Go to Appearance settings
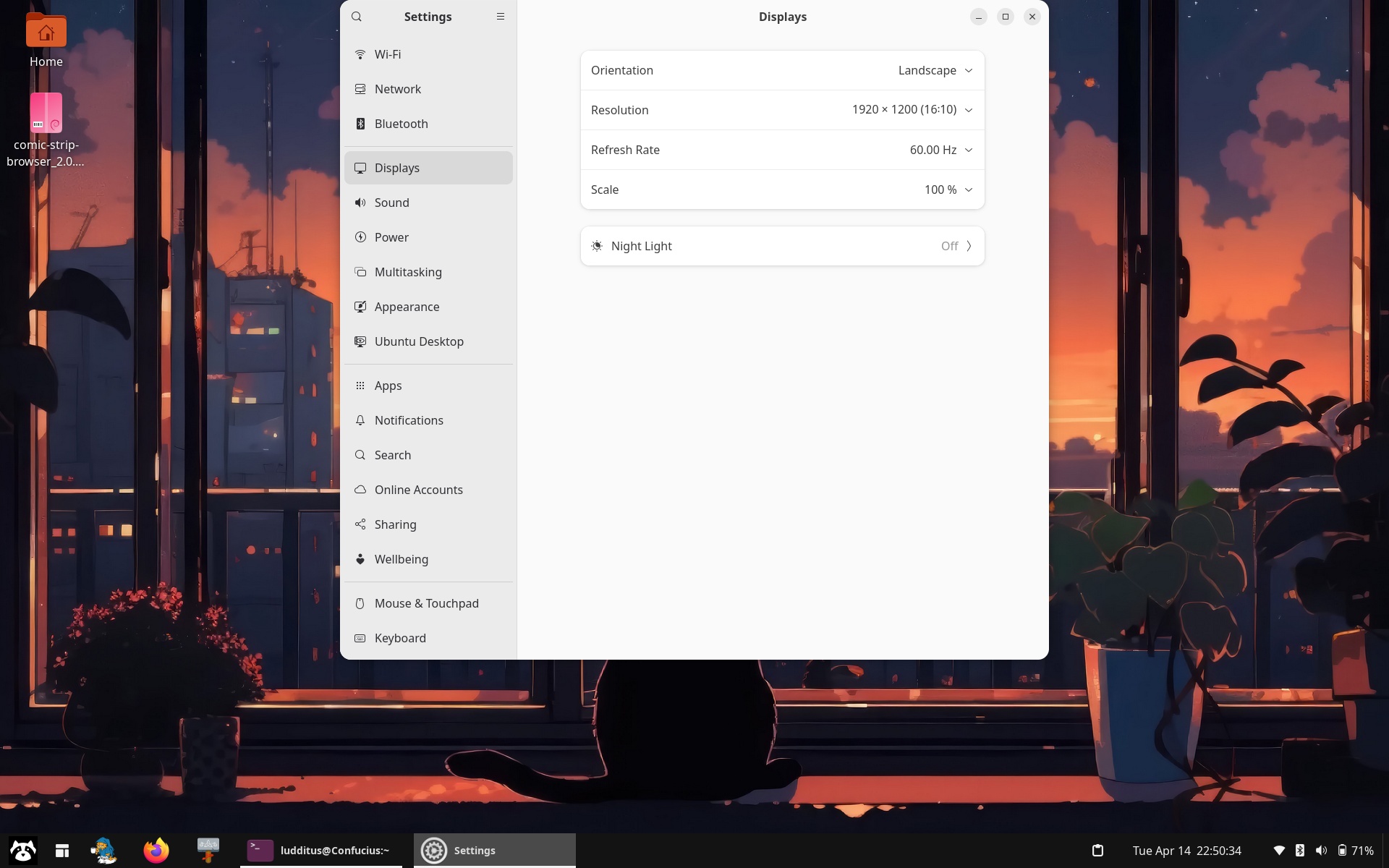 click(x=407, y=307)
